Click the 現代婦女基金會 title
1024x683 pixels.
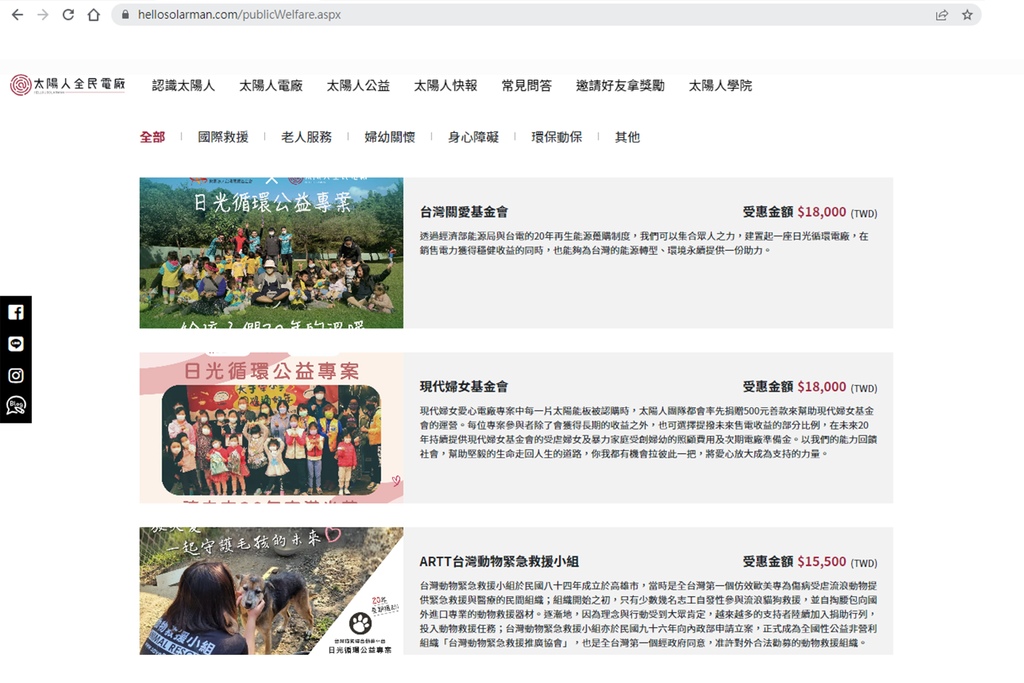coord(464,387)
